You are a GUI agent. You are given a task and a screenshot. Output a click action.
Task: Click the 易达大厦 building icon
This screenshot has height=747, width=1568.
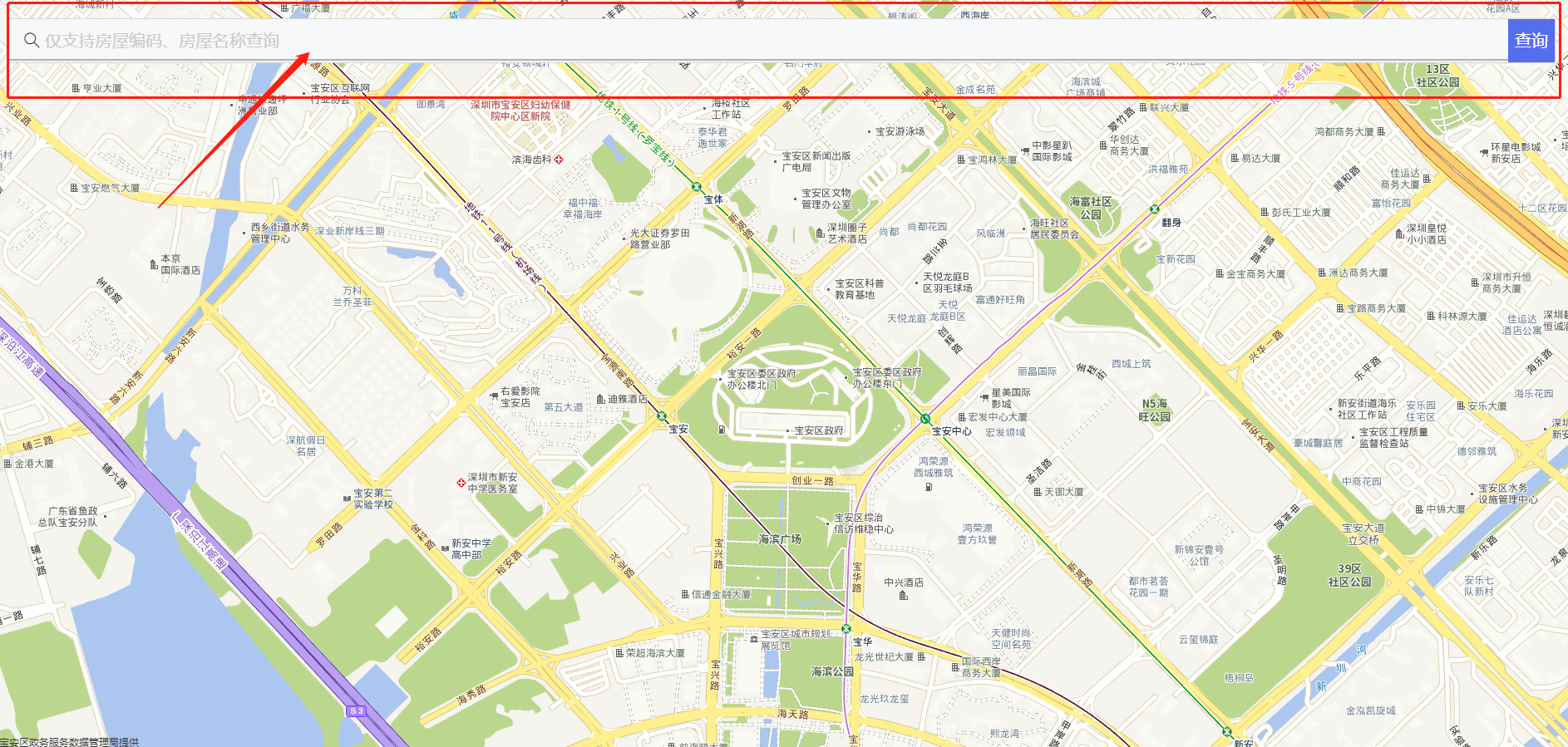(x=1235, y=158)
